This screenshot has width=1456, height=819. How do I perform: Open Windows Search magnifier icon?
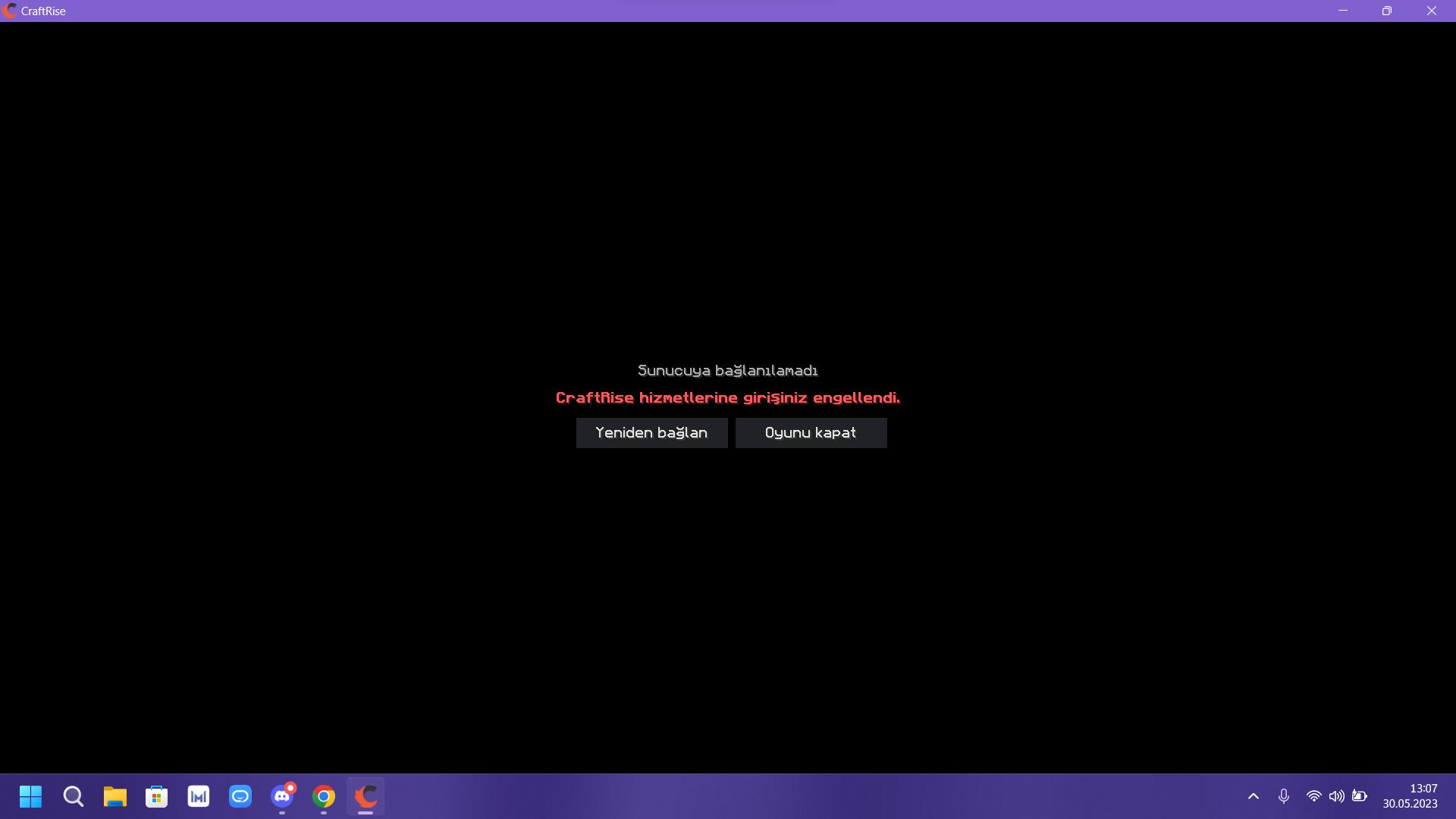(x=74, y=796)
